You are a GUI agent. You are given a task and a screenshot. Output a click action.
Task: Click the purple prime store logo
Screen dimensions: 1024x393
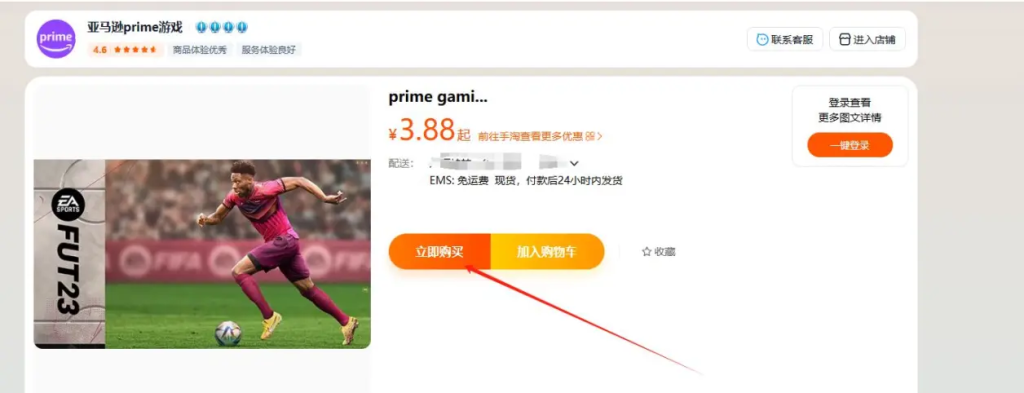click(56, 39)
